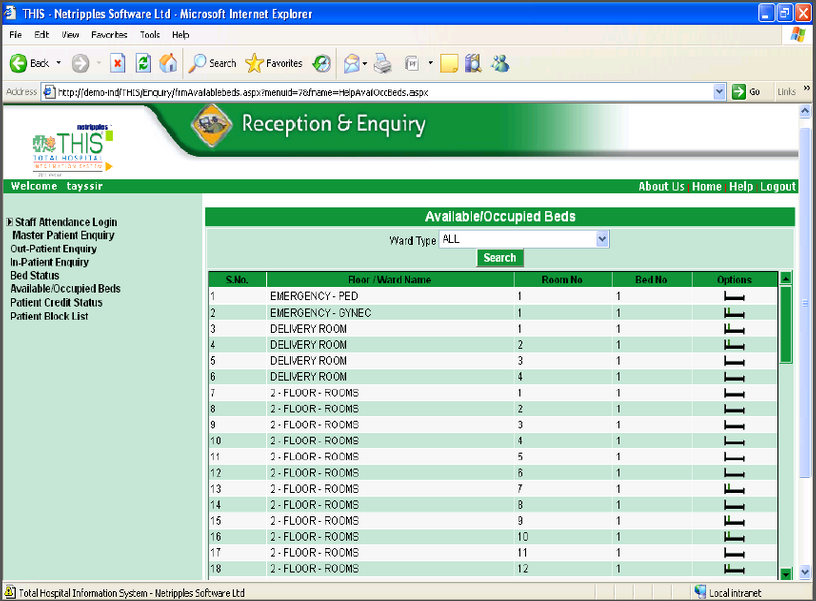Viewport: 816px width, 601px height.
Task: Go to Home via the green navigation bar link
Action: (x=707, y=186)
